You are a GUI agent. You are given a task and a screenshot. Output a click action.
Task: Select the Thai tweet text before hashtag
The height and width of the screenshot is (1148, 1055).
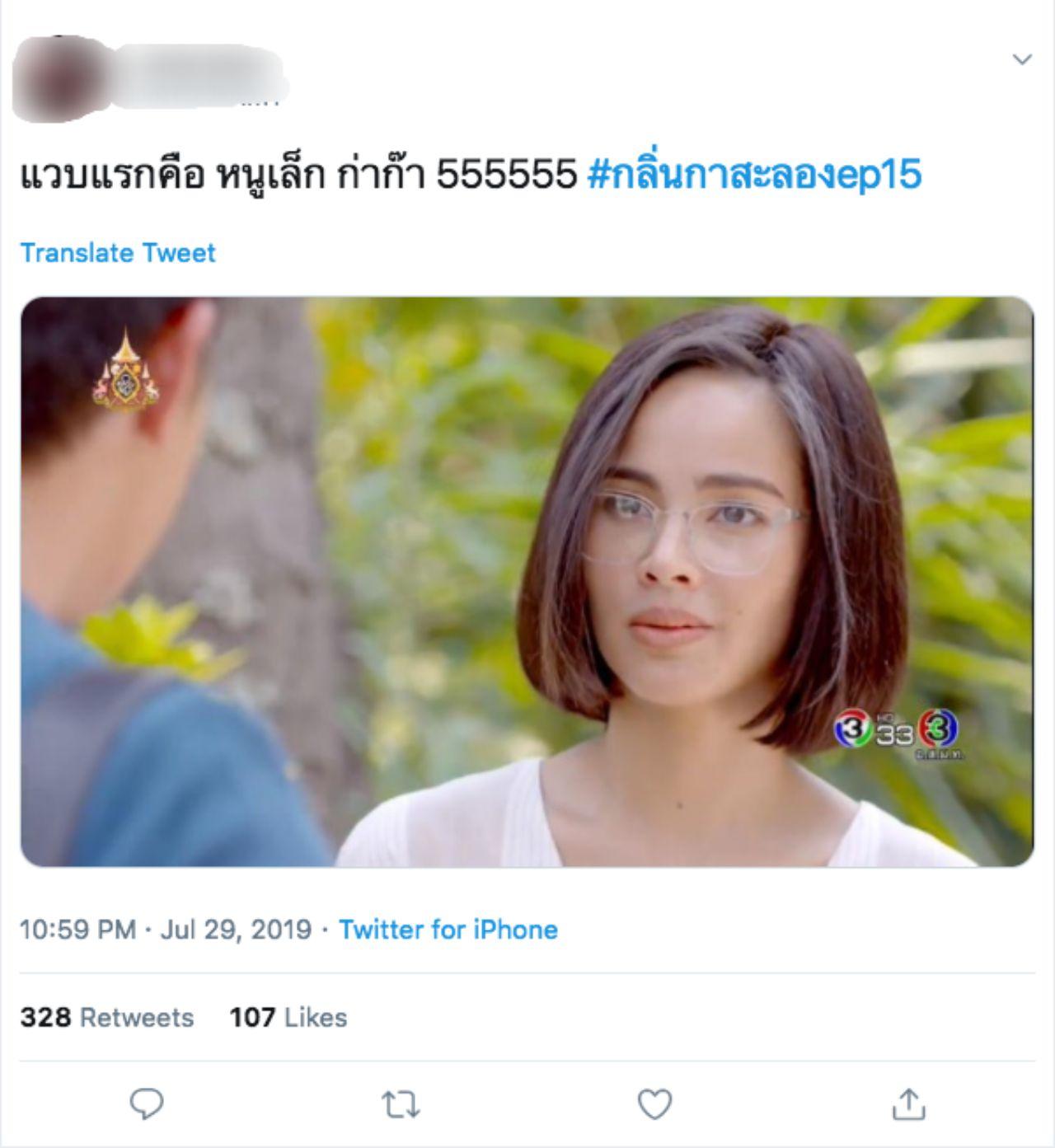(298, 174)
